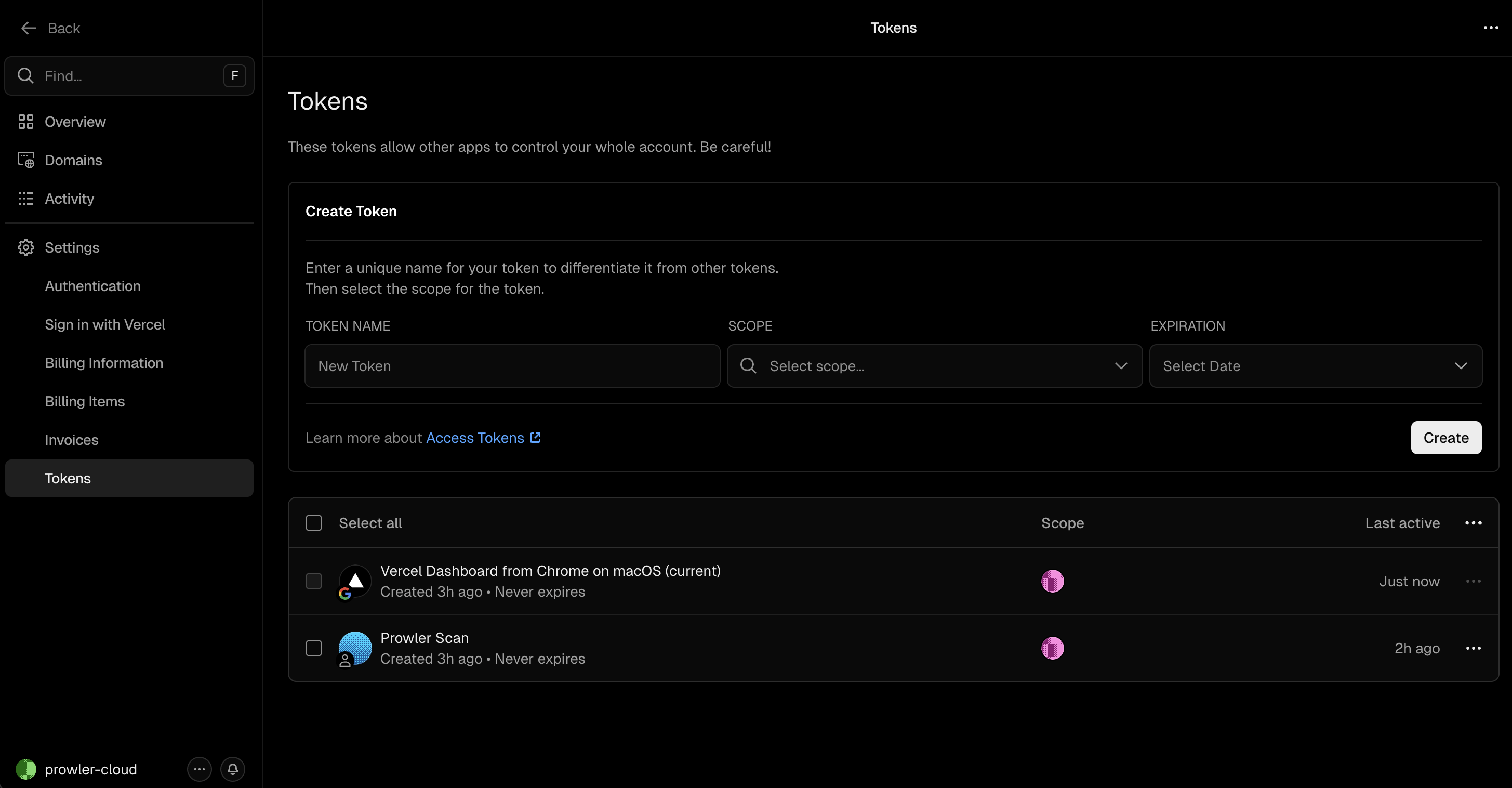Click the prowler-cloud team name
Image resolution: width=1512 pixels, height=788 pixels.
[91, 769]
